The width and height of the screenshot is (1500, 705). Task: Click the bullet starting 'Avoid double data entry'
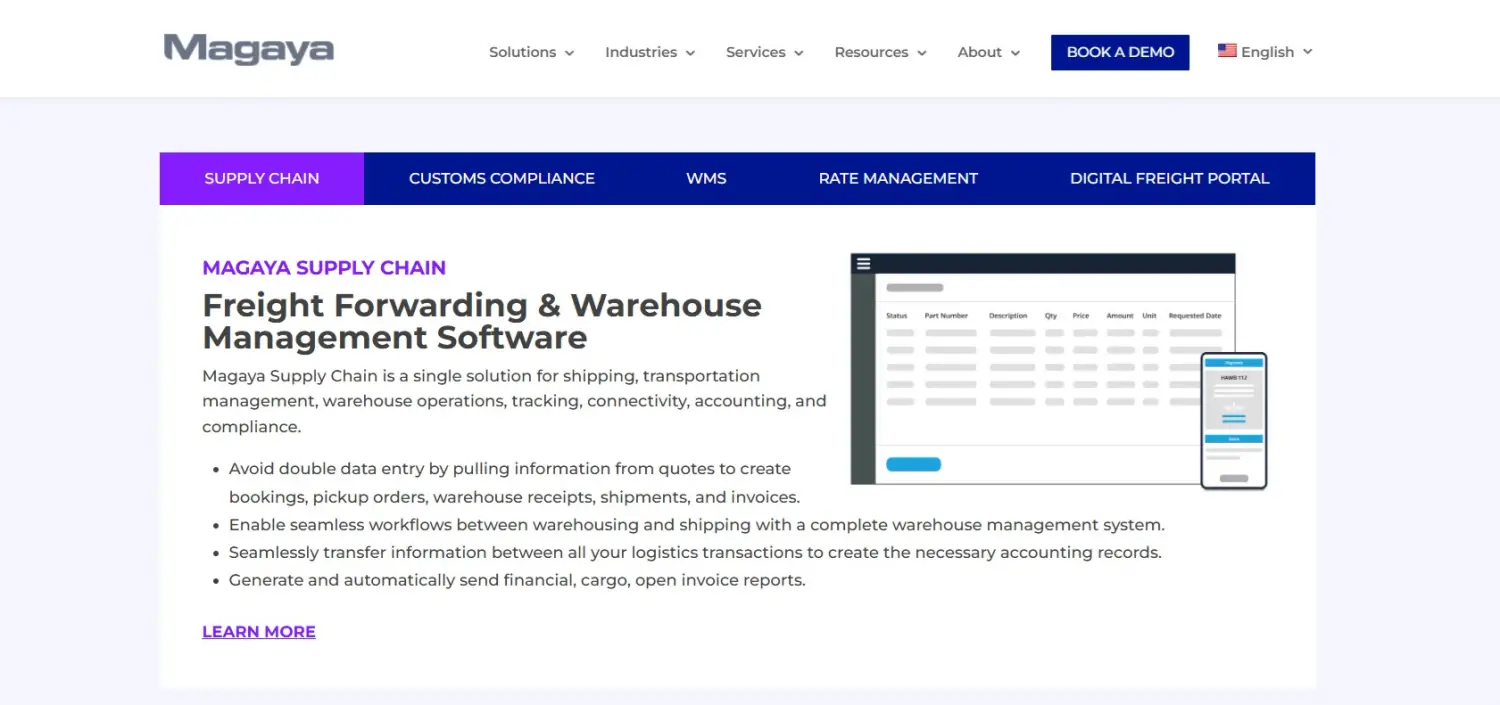(x=514, y=483)
